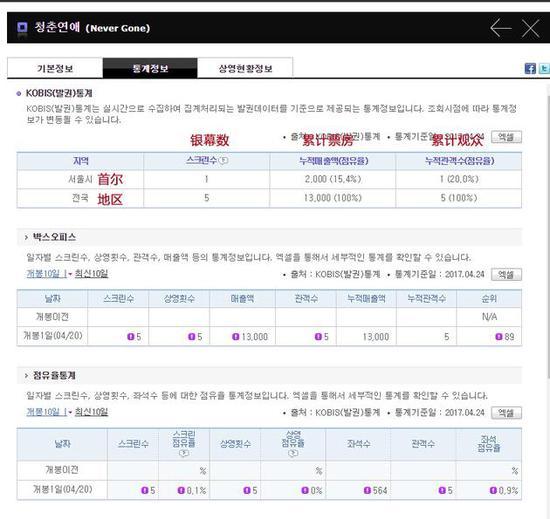The height and width of the screenshot is (519, 550).
Task: Open 개봉10일 dropdown in box office section
Action: pos(49,274)
